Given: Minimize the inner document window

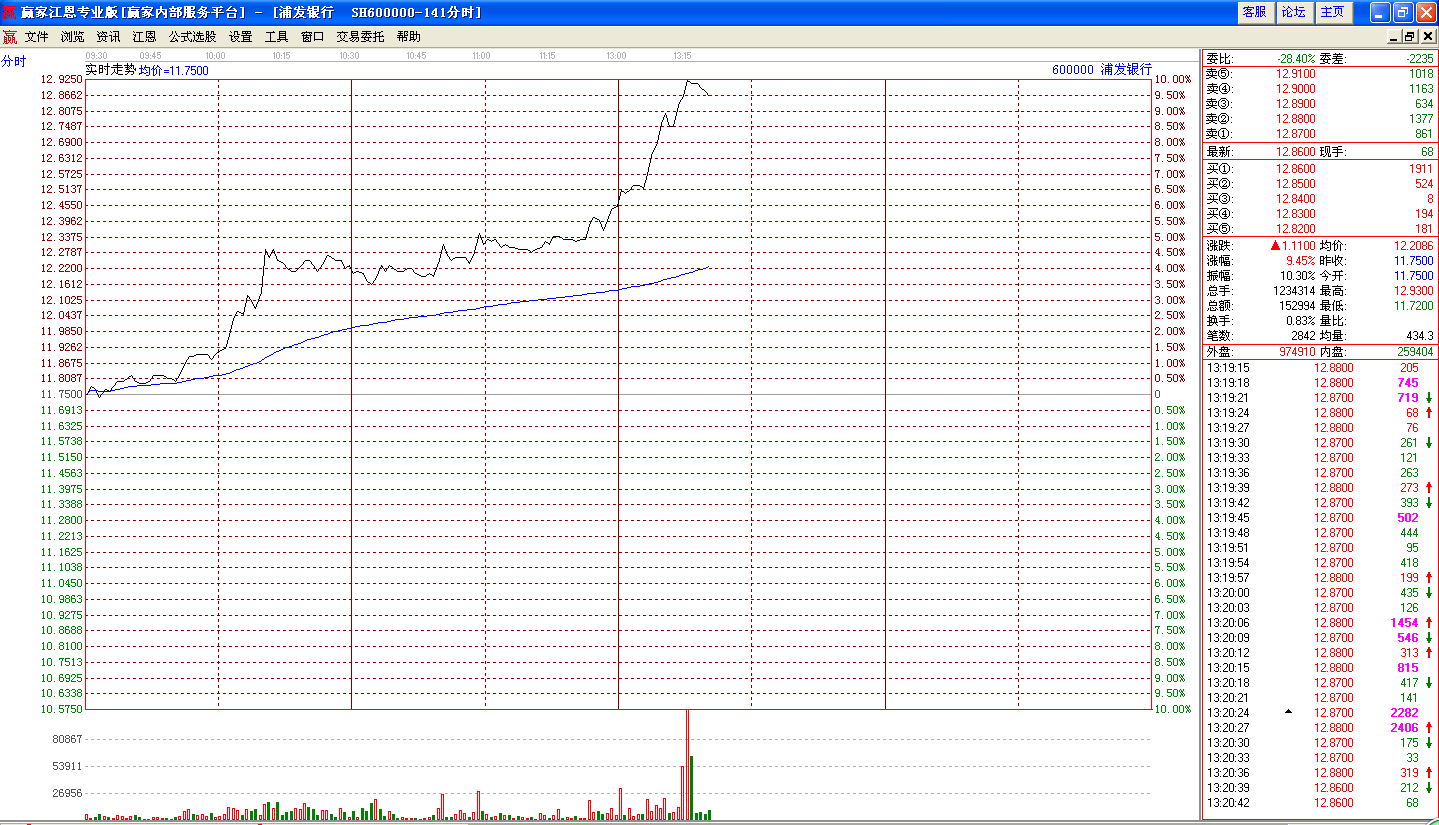Looking at the screenshot, I should [1394, 36].
